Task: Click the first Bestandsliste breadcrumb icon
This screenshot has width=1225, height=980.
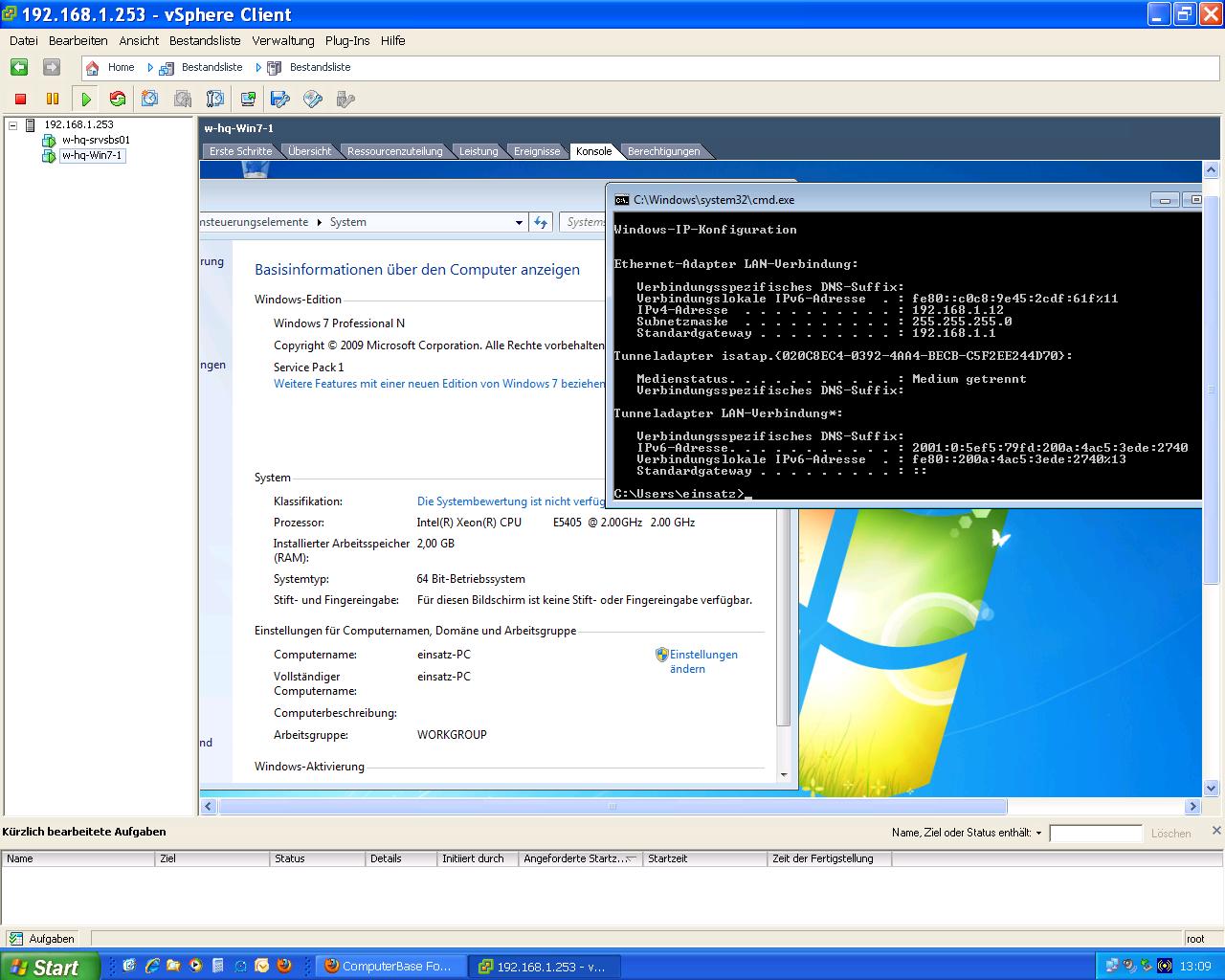Action: (167, 68)
